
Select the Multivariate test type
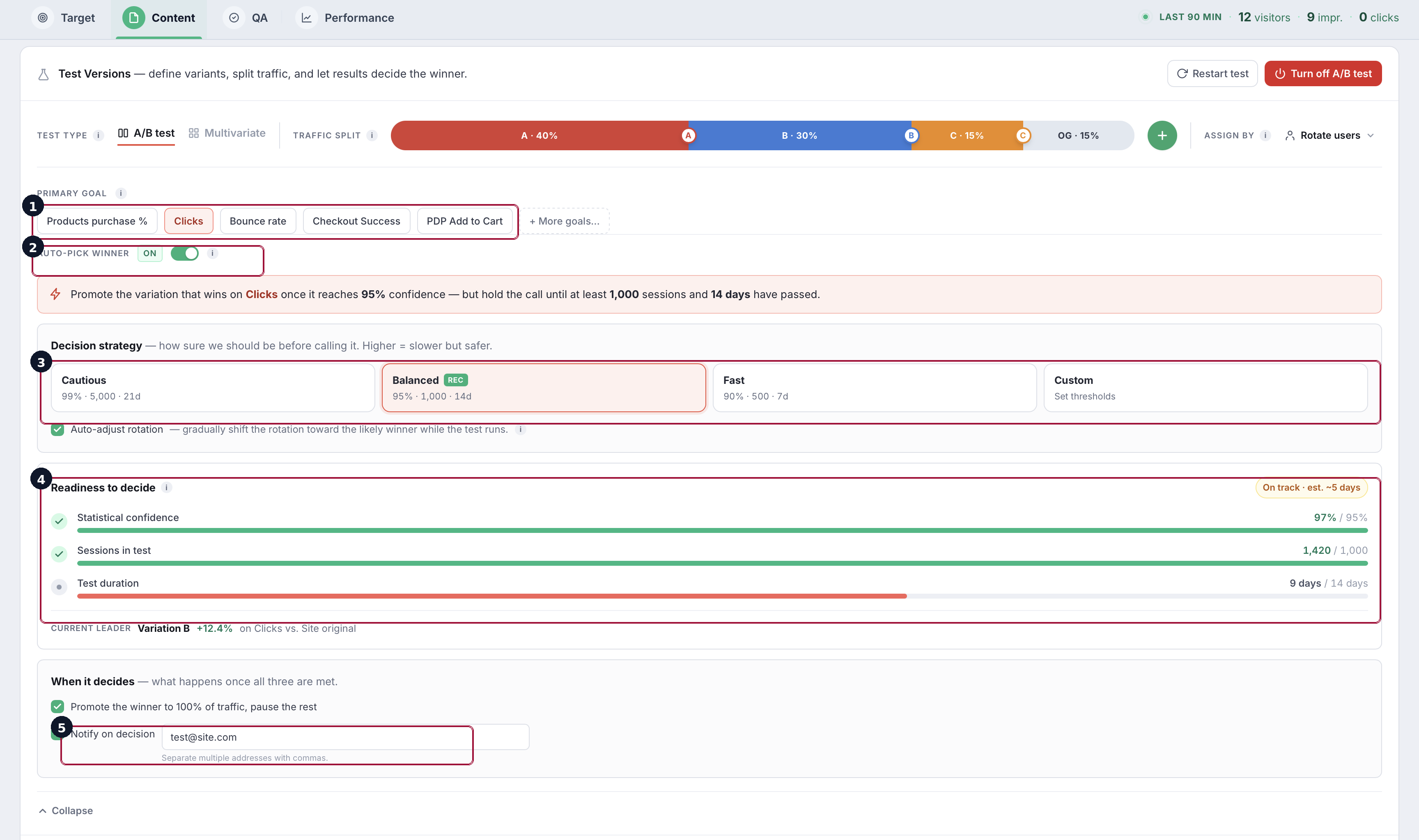[227, 133]
